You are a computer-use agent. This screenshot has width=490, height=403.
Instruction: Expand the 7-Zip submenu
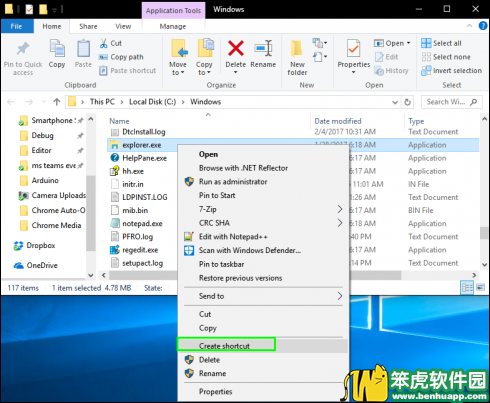263,209
